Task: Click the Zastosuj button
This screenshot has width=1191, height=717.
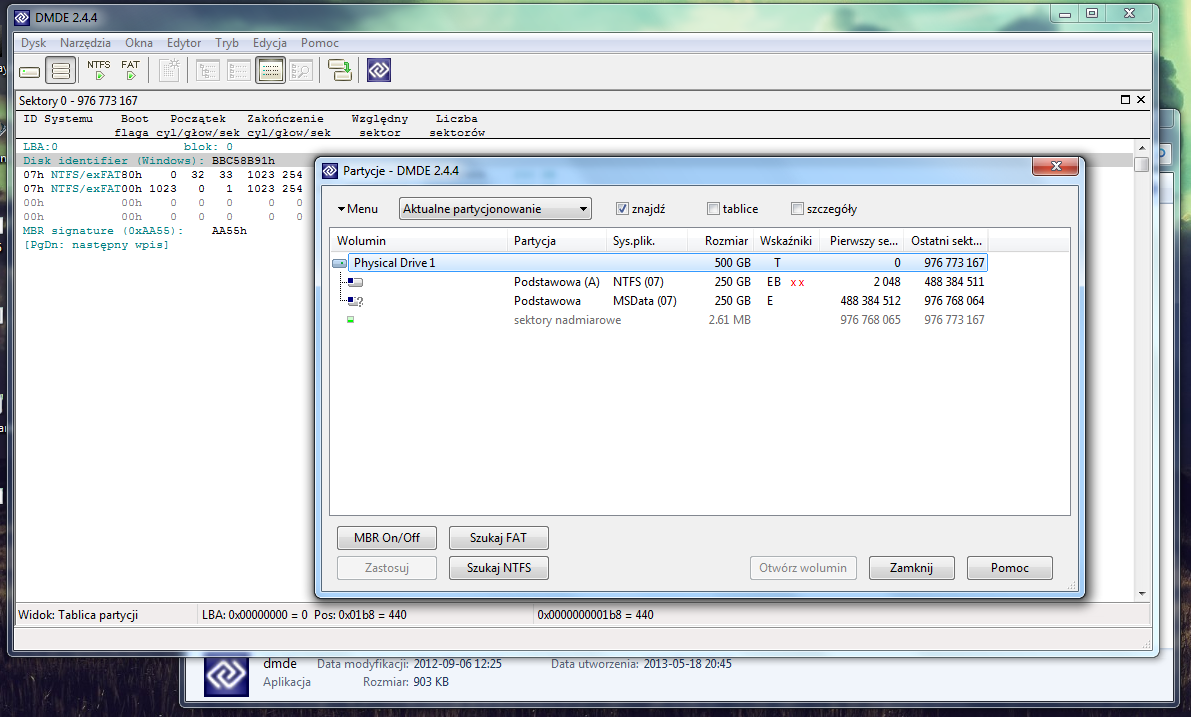Action: click(387, 568)
